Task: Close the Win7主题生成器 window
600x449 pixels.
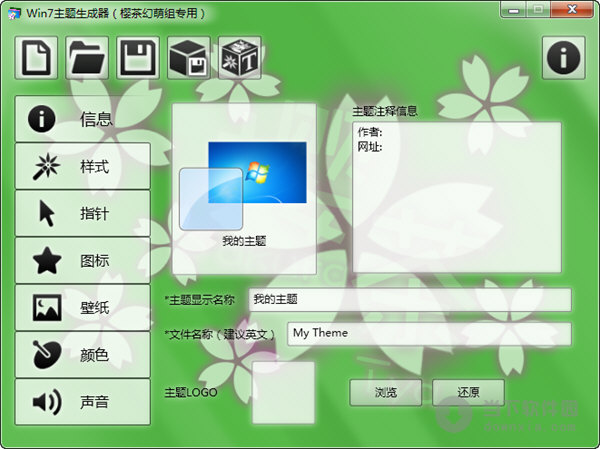Action: pos(572,9)
